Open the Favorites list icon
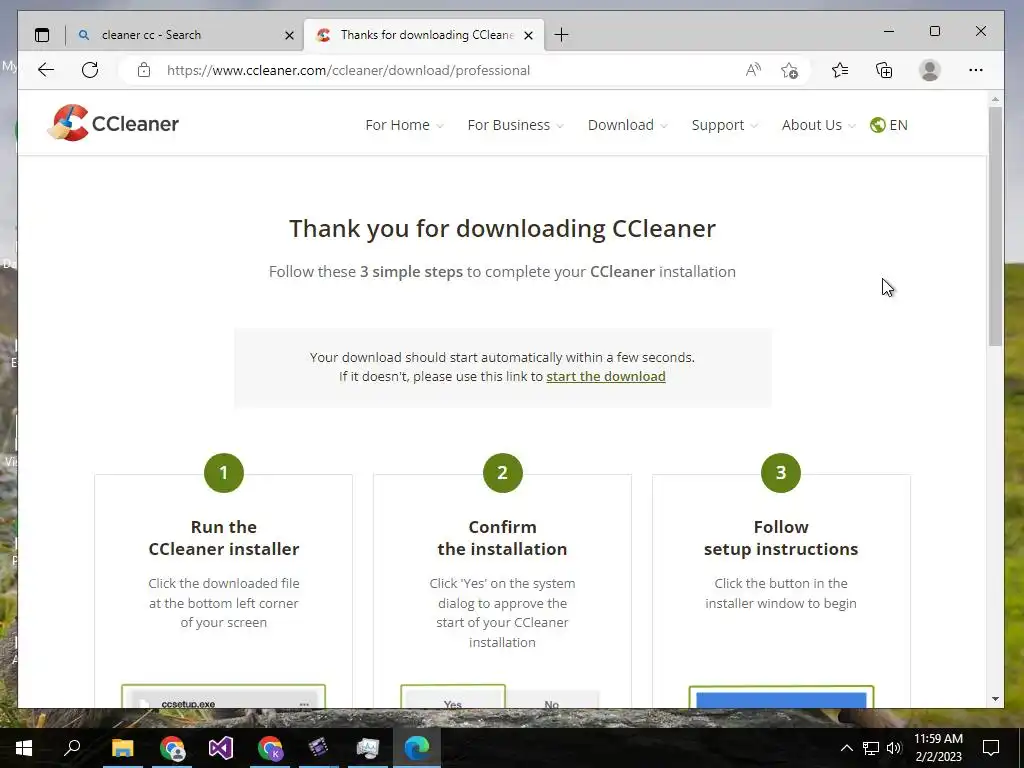Viewport: 1024px width, 768px height. [840, 70]
